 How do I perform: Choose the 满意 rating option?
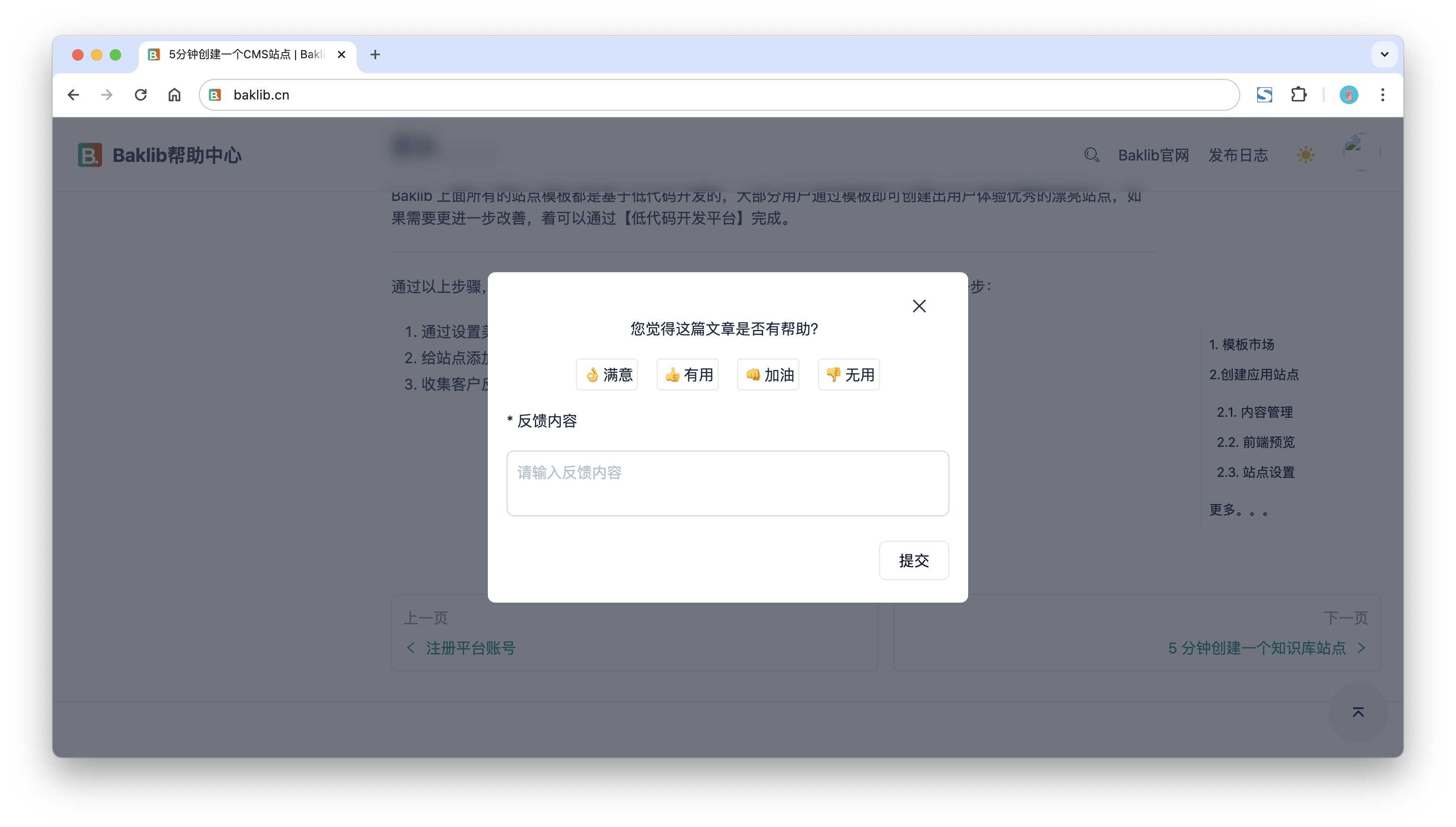(x=607, y=375)
